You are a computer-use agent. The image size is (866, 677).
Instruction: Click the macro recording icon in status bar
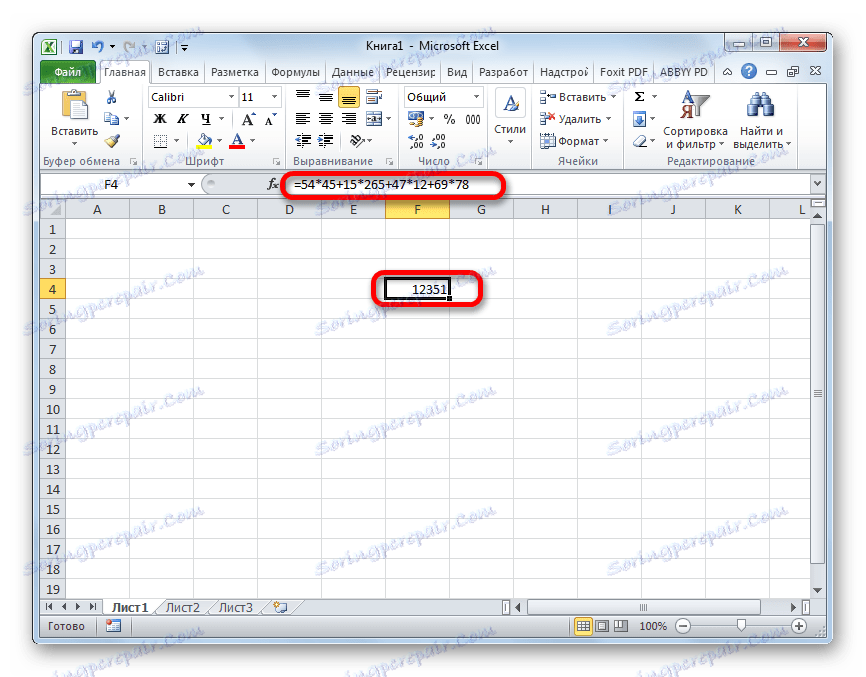click(113, 626)
